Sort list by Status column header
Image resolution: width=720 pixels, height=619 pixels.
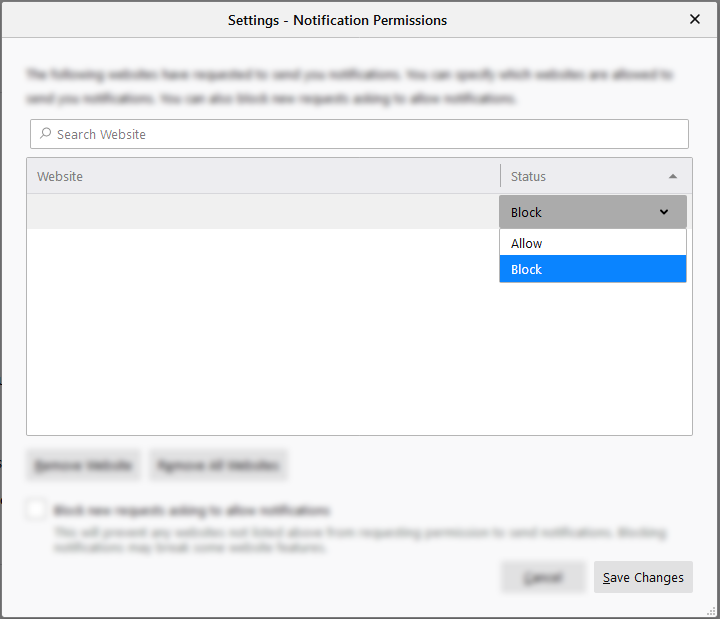[580, 176]
